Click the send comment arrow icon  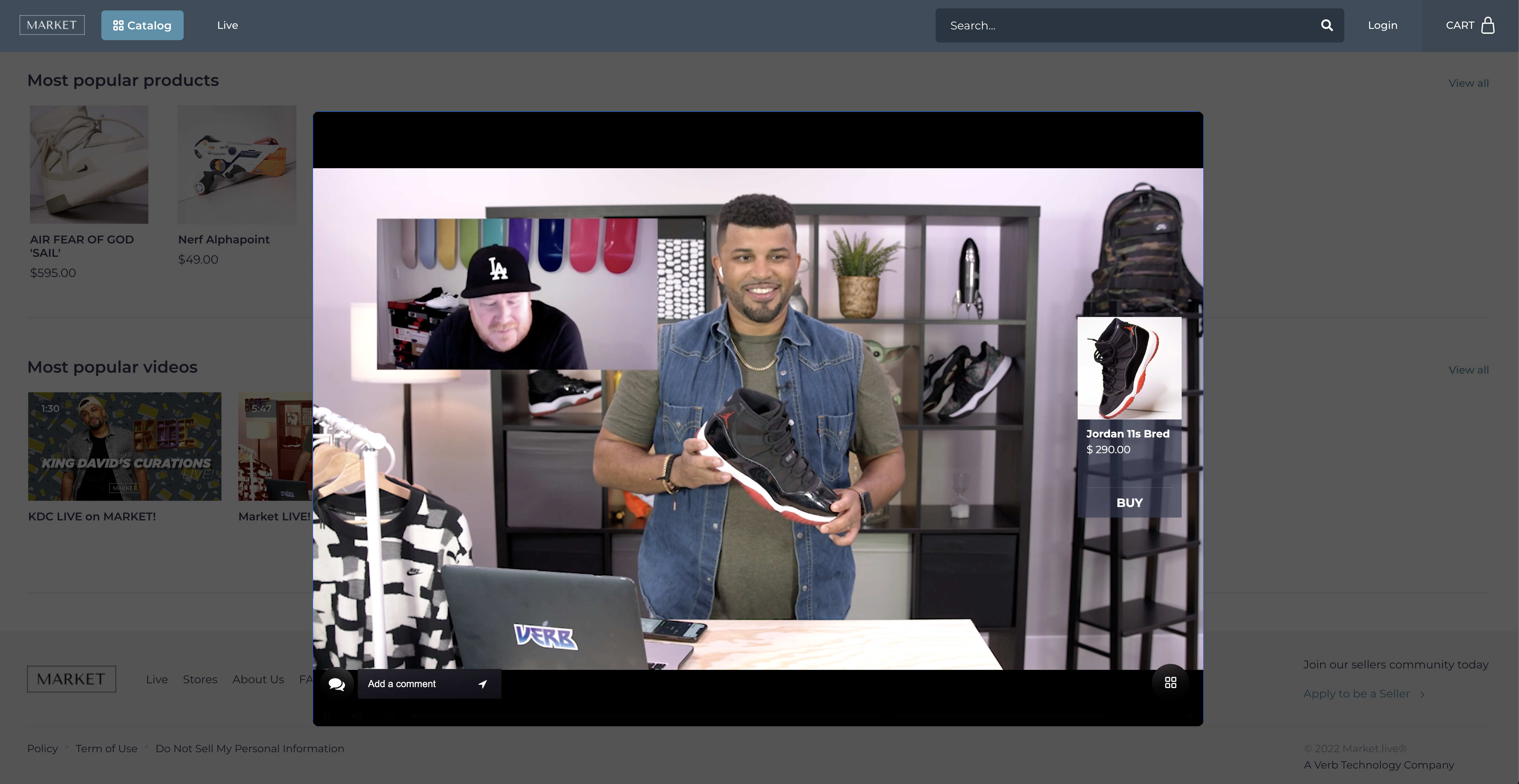(482, 684)
